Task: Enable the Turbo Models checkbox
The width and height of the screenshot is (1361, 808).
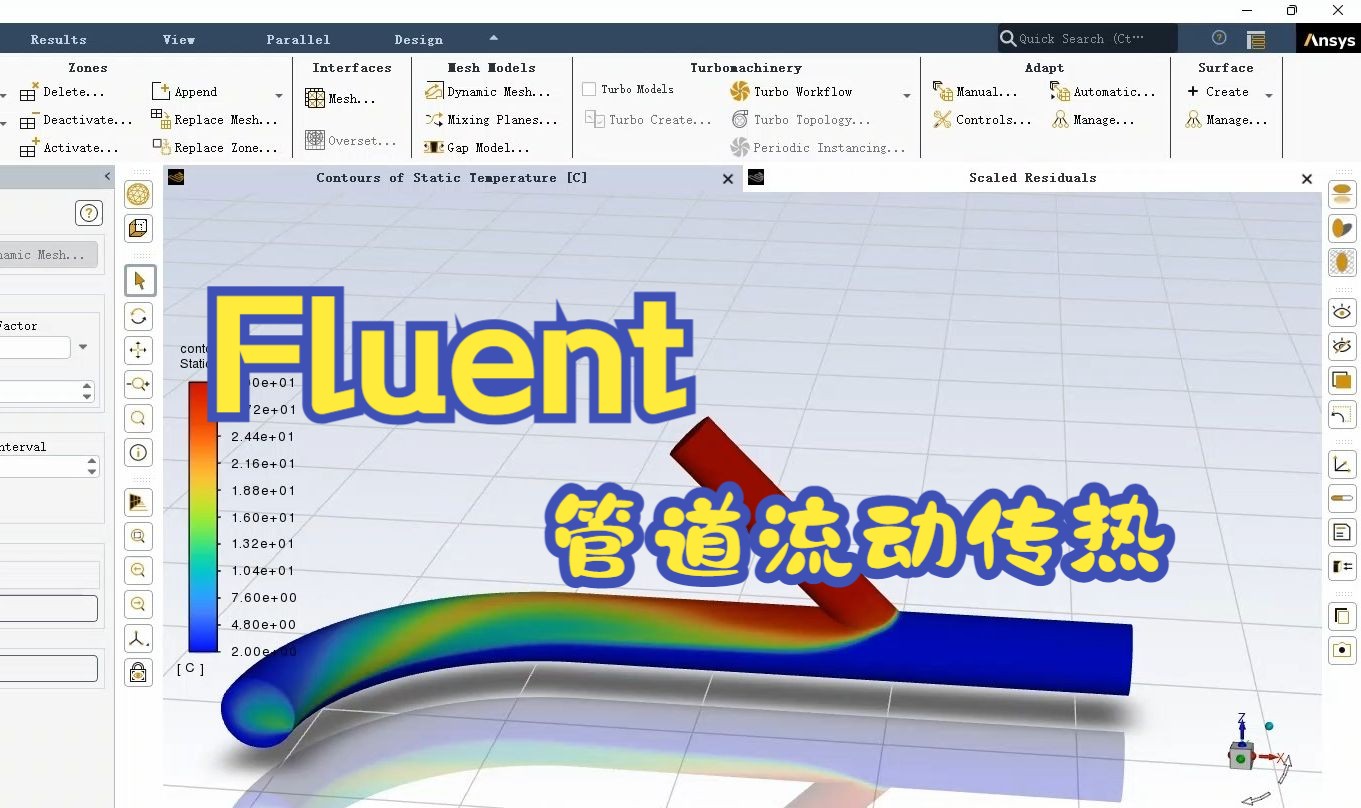Action: (589, 89)
